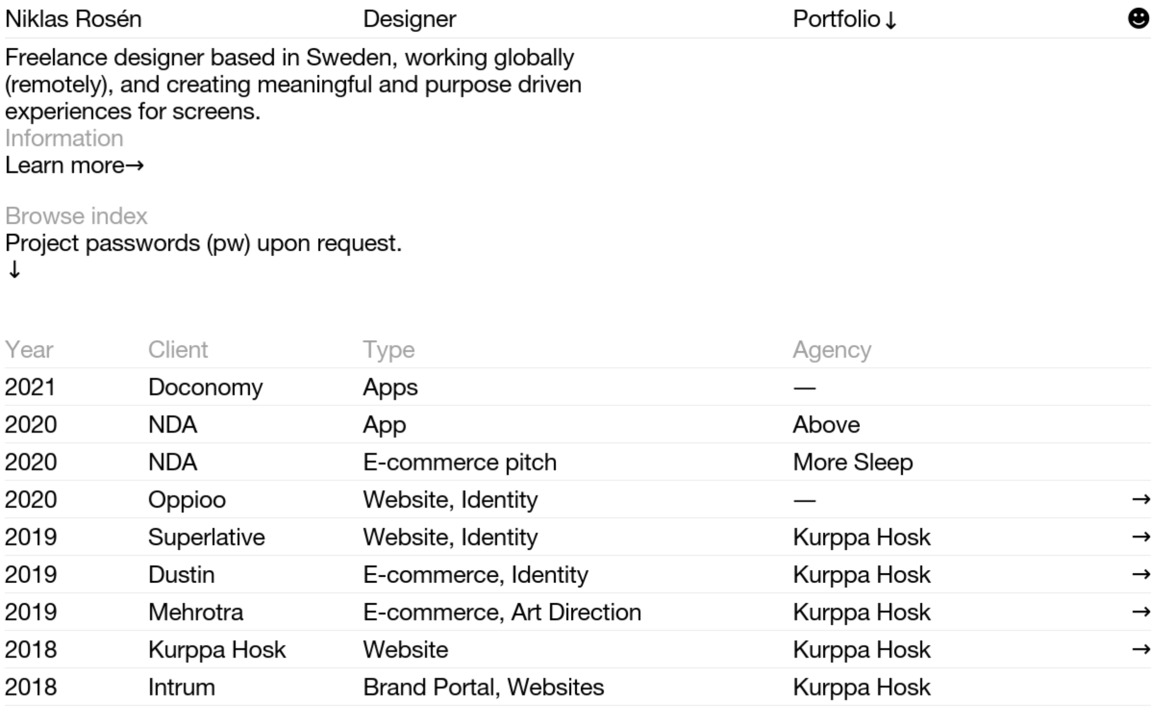Open the Superlative project arrow
The width and height of the screenshot is (1152, 713).
pyautogui.click(x=1141, y=537)
